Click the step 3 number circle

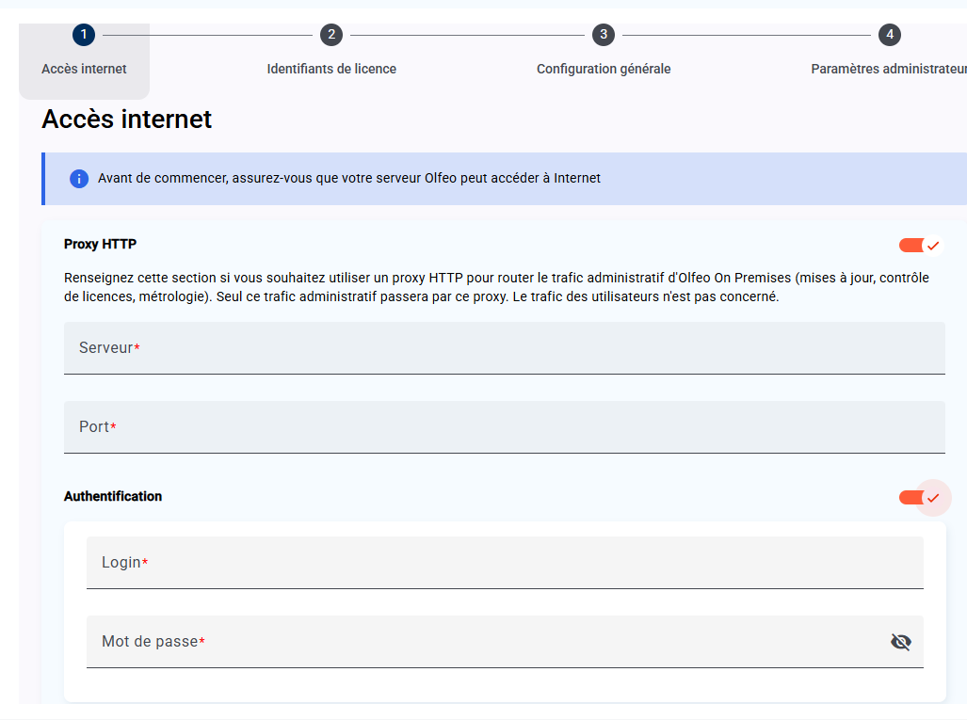click(x=603, y=35)
